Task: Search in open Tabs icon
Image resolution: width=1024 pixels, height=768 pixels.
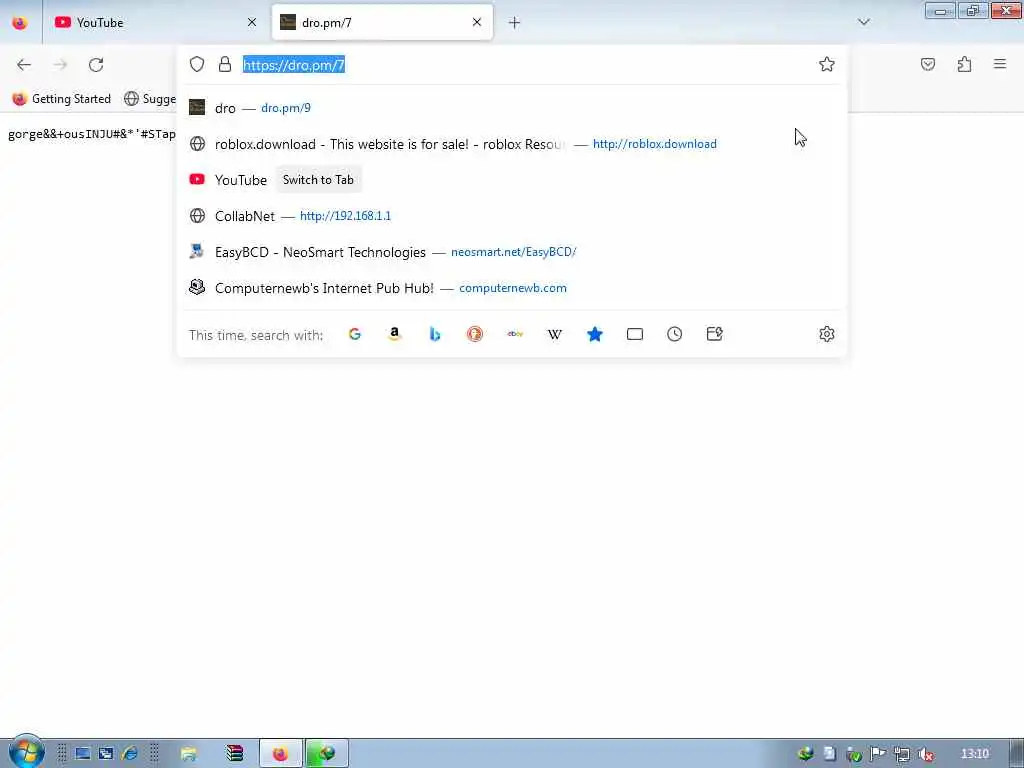Action: [635, 334]
